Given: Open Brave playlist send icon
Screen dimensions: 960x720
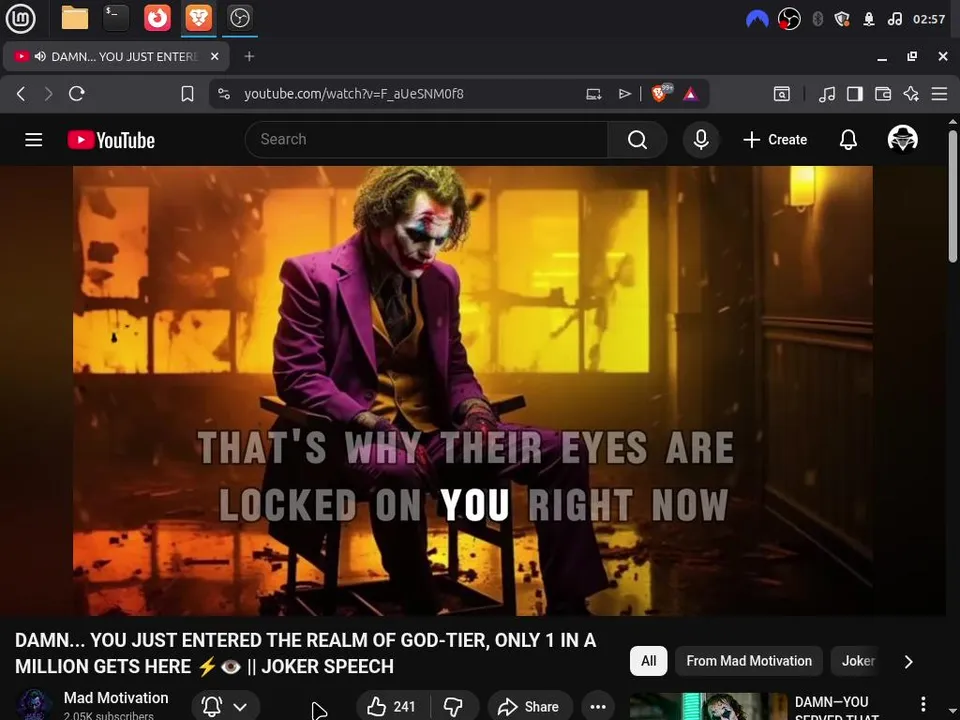Looking at the screenshot, I should [624, 94].
